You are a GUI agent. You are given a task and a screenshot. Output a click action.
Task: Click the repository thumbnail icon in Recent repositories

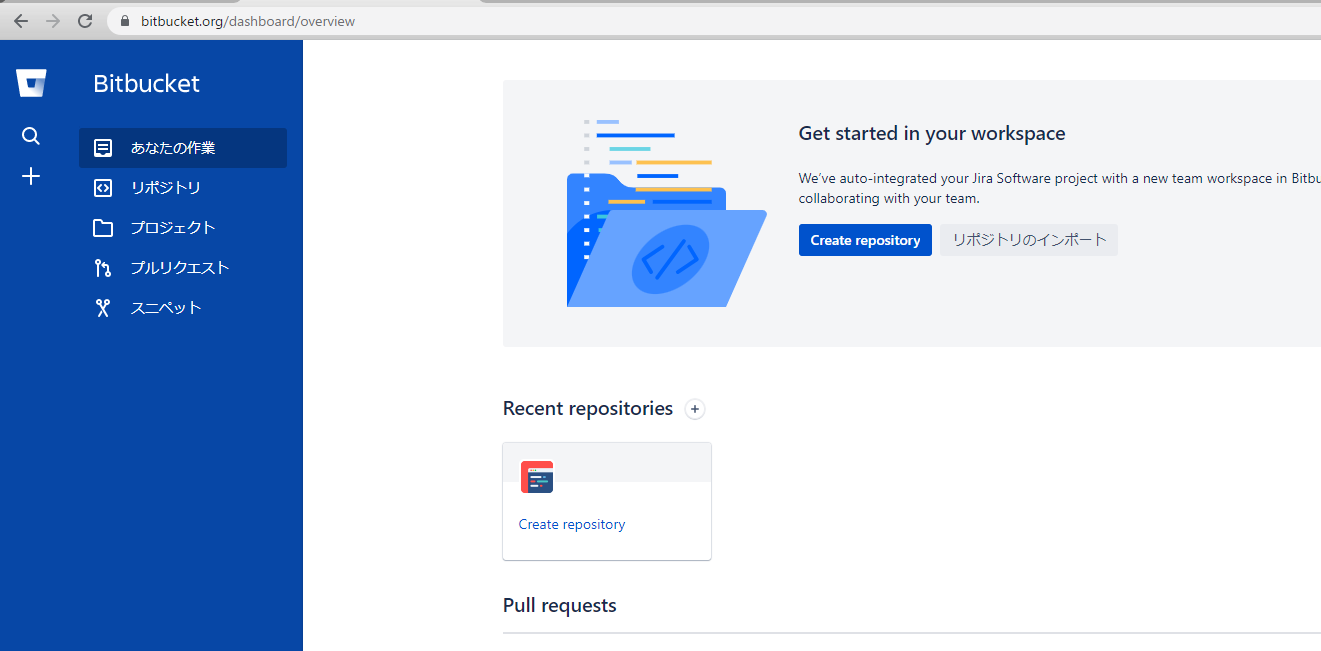tap(537, 477)
